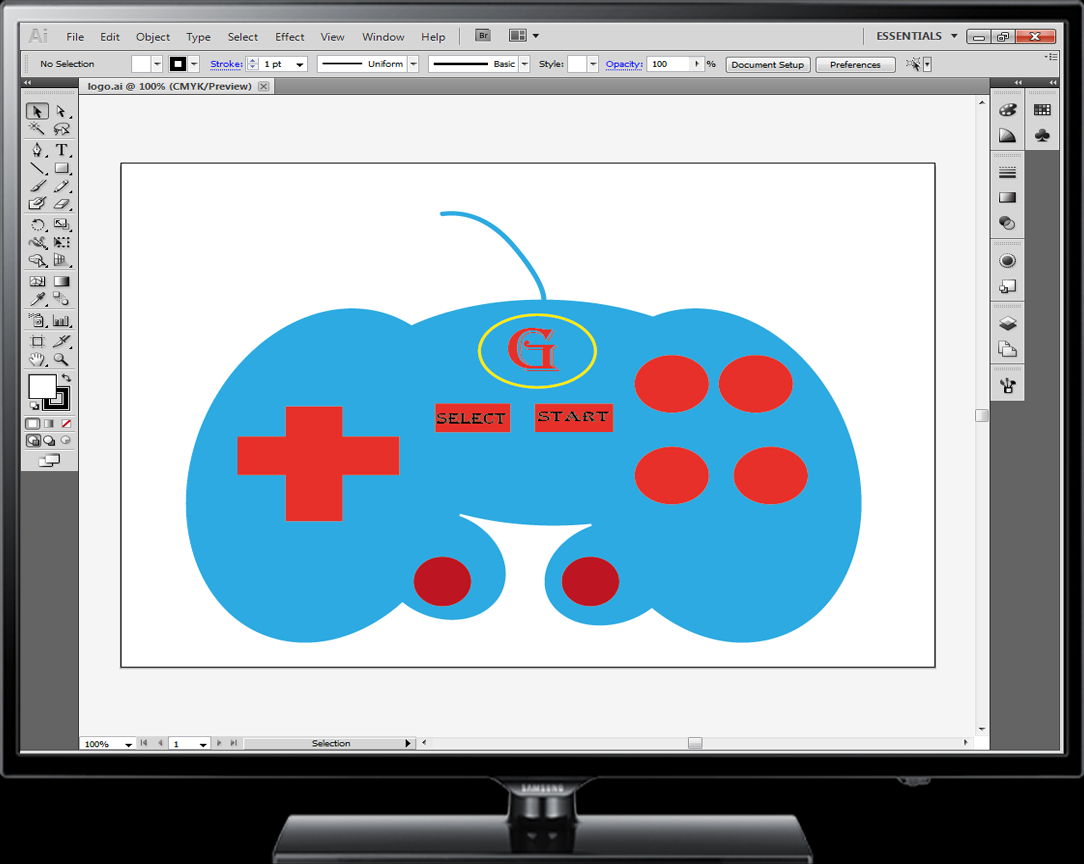
Task: Choose the Eyedropper tool
Action: 37,299
